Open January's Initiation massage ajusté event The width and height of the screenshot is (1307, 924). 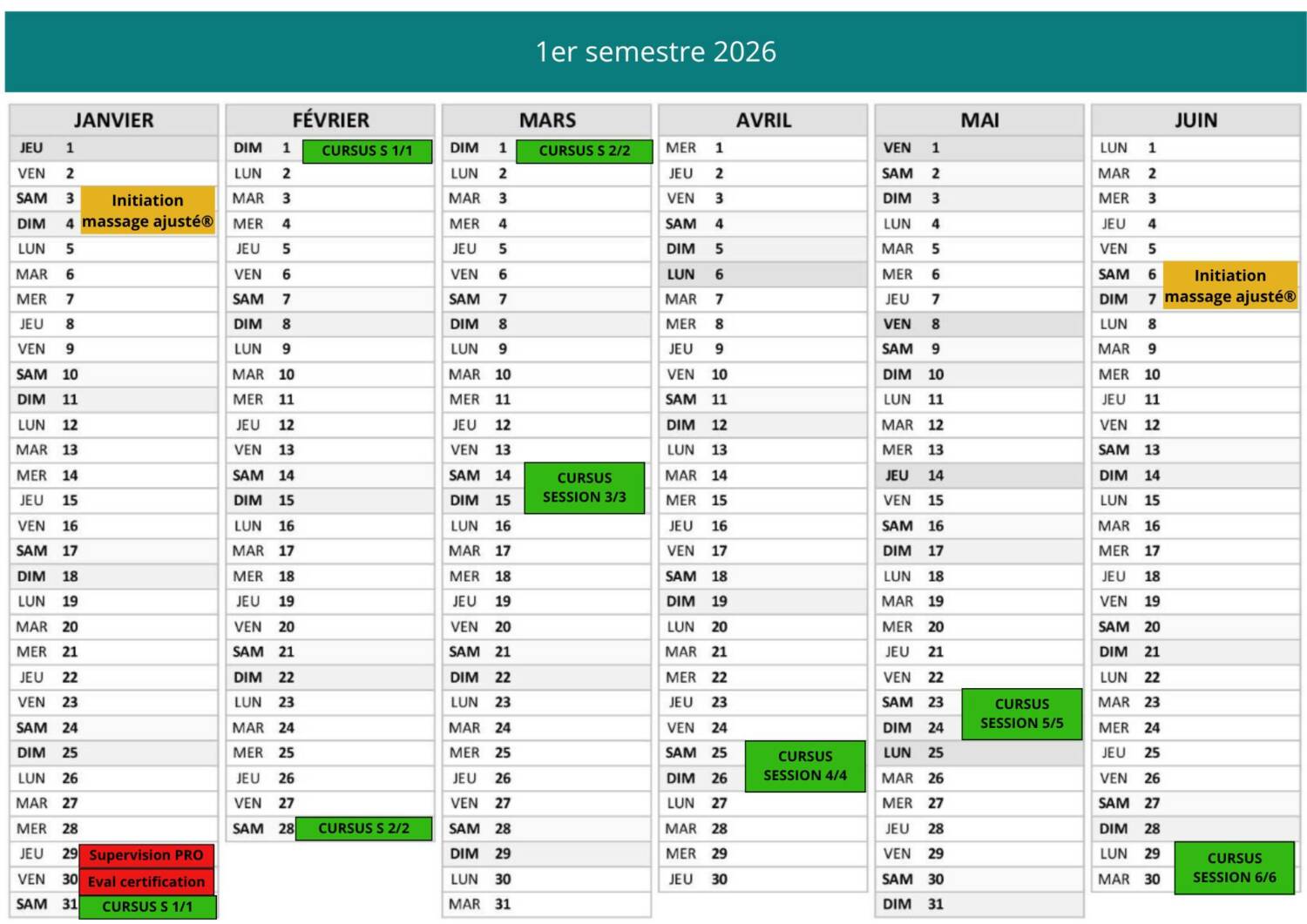coord(147,211)
